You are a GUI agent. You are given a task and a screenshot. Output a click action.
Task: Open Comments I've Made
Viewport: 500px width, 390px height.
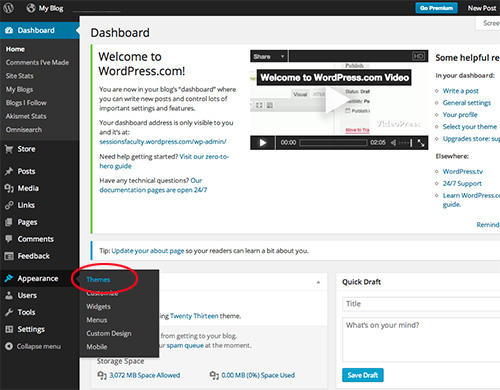tap(37, 63)
